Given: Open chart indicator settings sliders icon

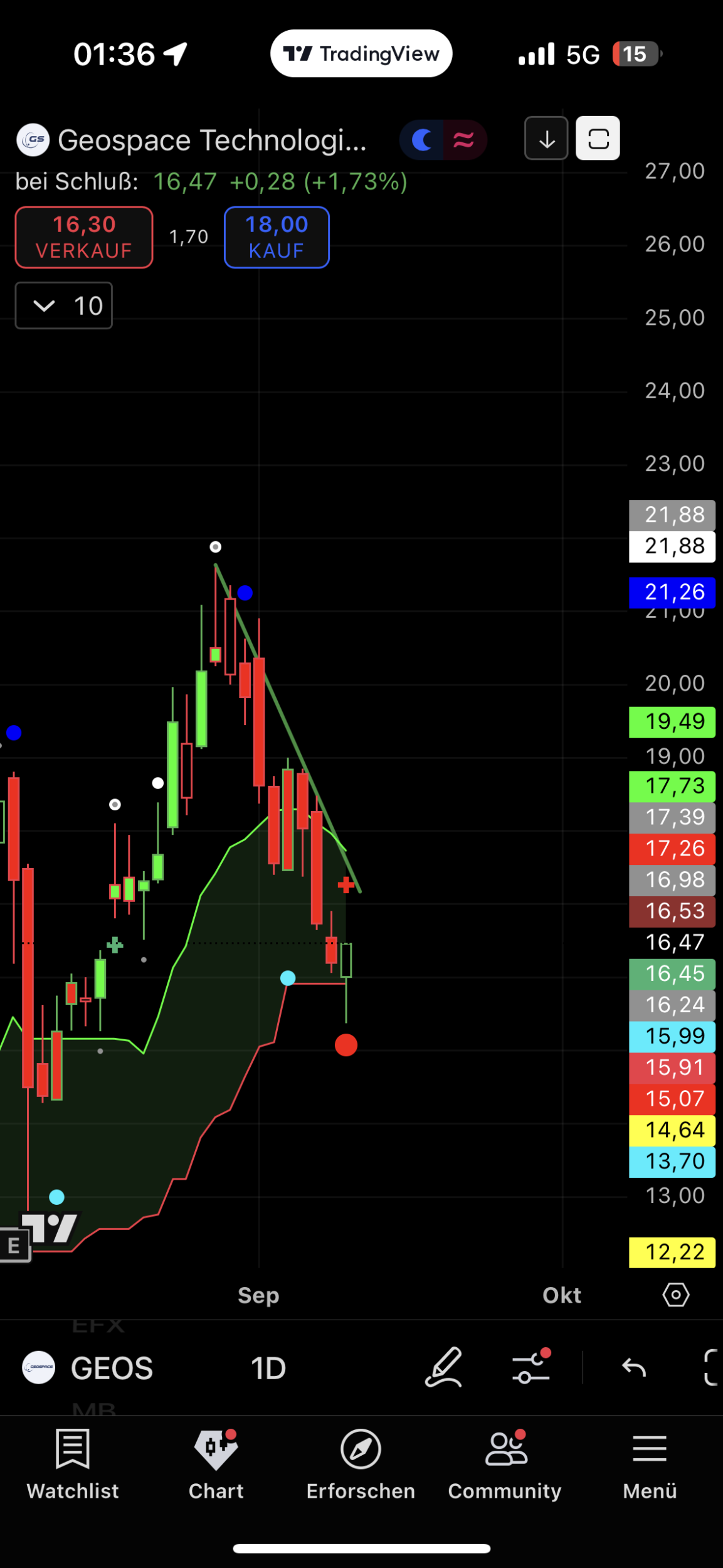Looking at the screenshot, I should point(531,1367).
